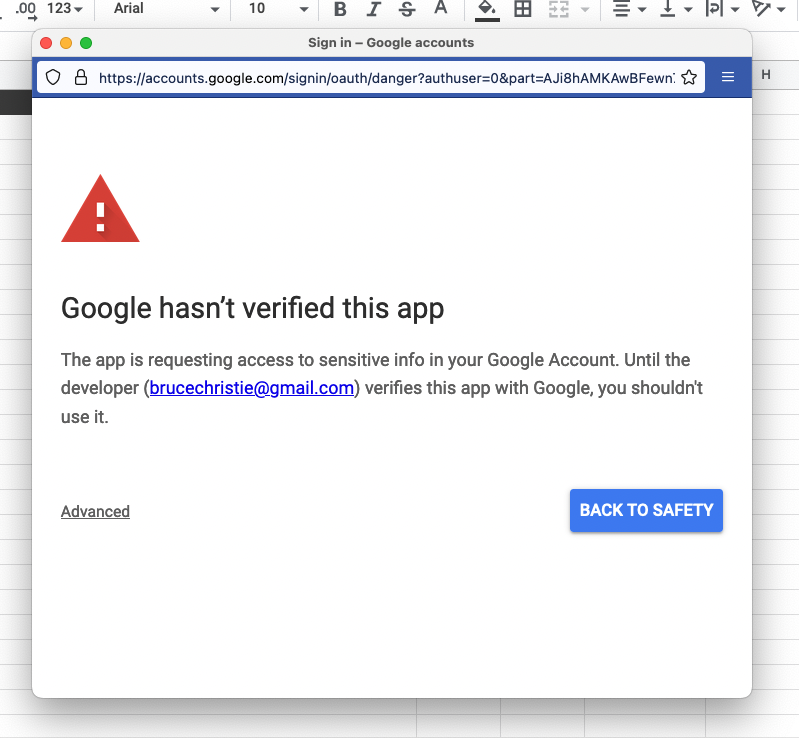The width and height of the screenshot is (799, 738).
Task: Click the Advanced link
Action: (95, 511)
